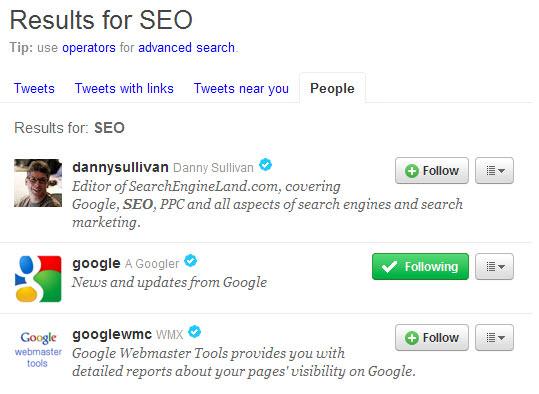The image size is (539, 394).
Task: Follow the googlewmc account
Action: point(432,338)
